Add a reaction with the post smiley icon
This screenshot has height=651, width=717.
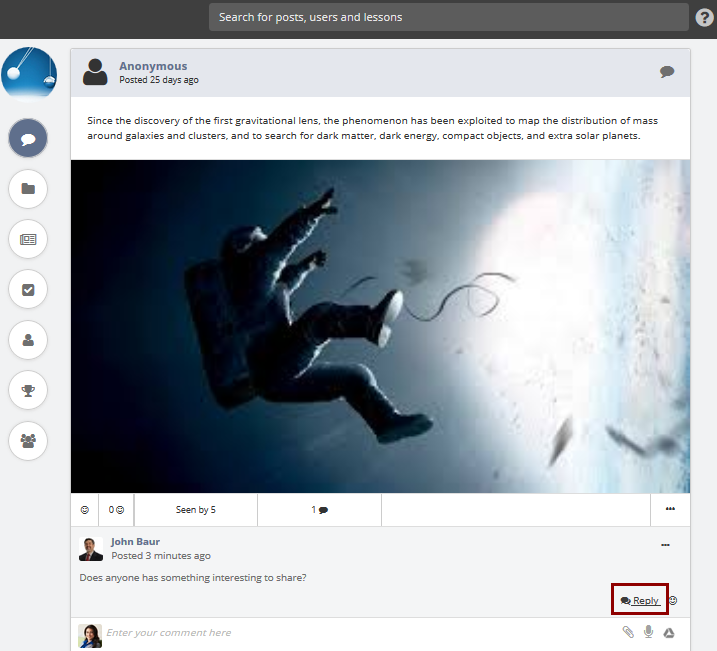click(x=85, y=510)
